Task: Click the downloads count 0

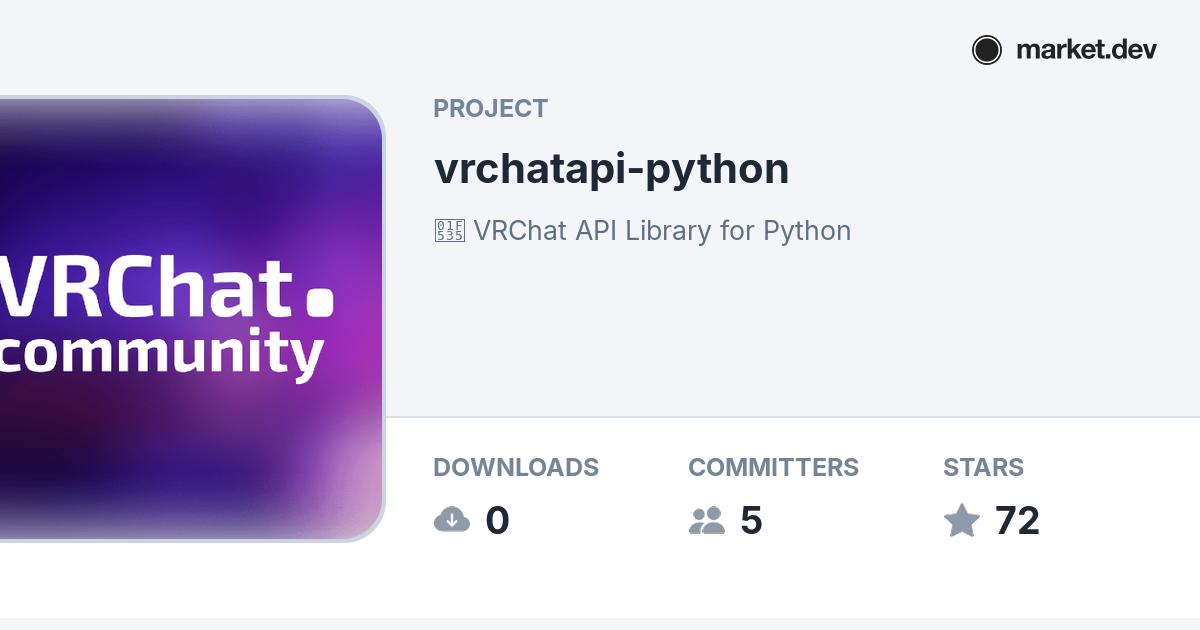Action: 497,521
